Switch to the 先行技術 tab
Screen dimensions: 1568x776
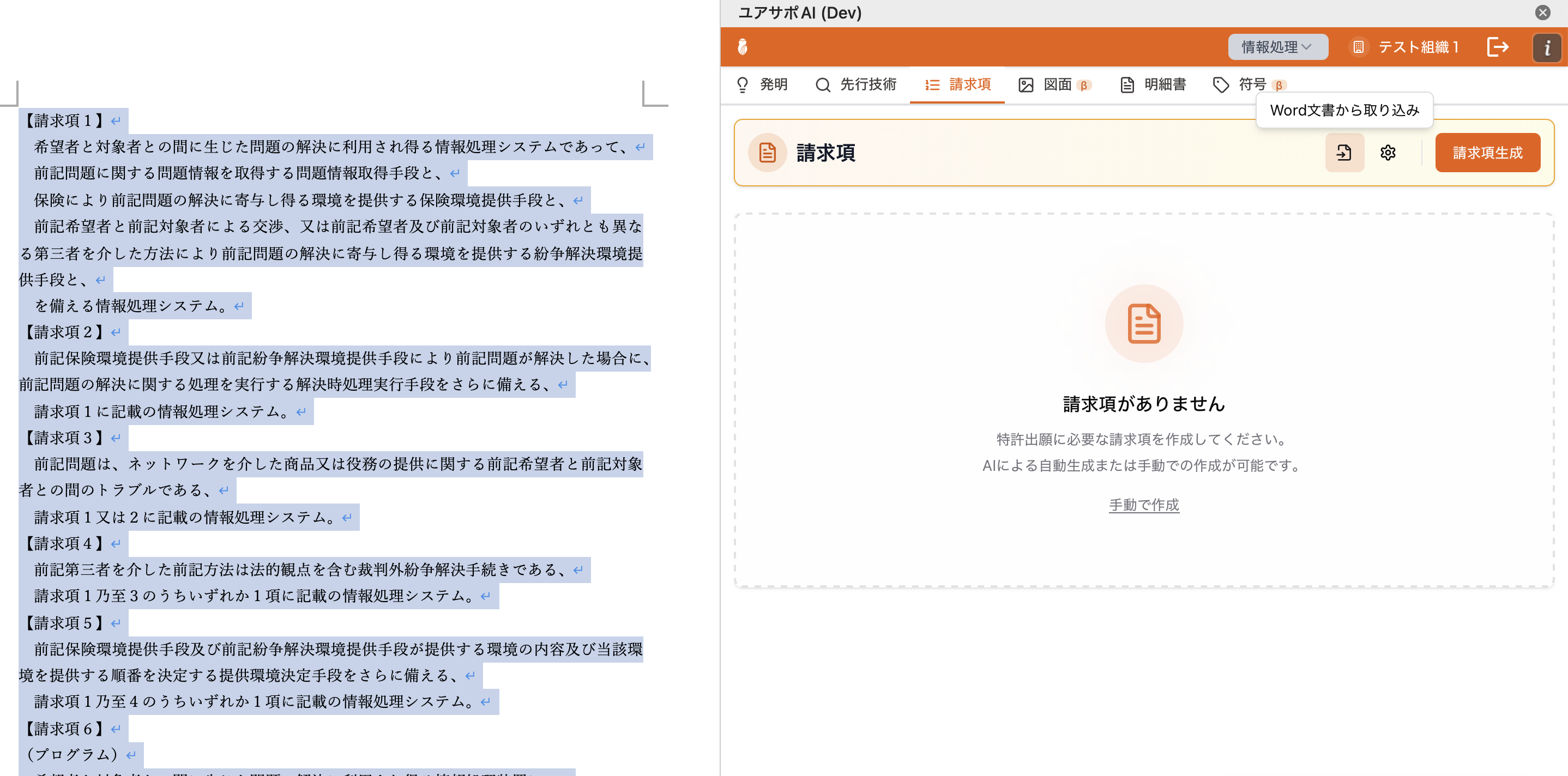856,84
